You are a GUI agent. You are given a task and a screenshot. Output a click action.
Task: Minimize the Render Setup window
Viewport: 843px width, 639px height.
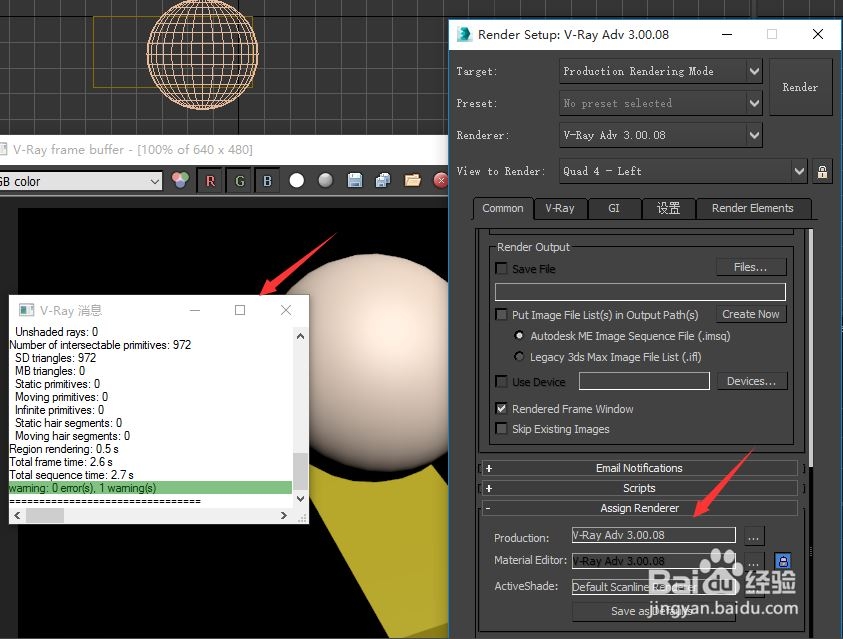(727, 34)
